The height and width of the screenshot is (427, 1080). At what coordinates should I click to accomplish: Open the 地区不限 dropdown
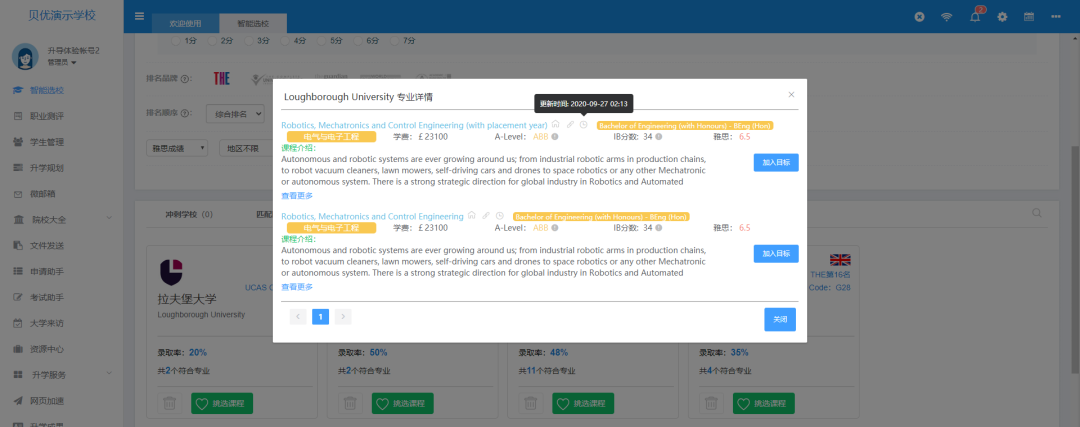[247, 147]
